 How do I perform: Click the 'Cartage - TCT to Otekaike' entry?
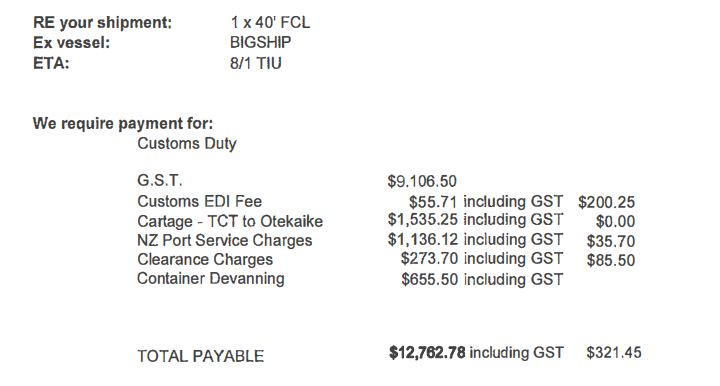(230, 222)
